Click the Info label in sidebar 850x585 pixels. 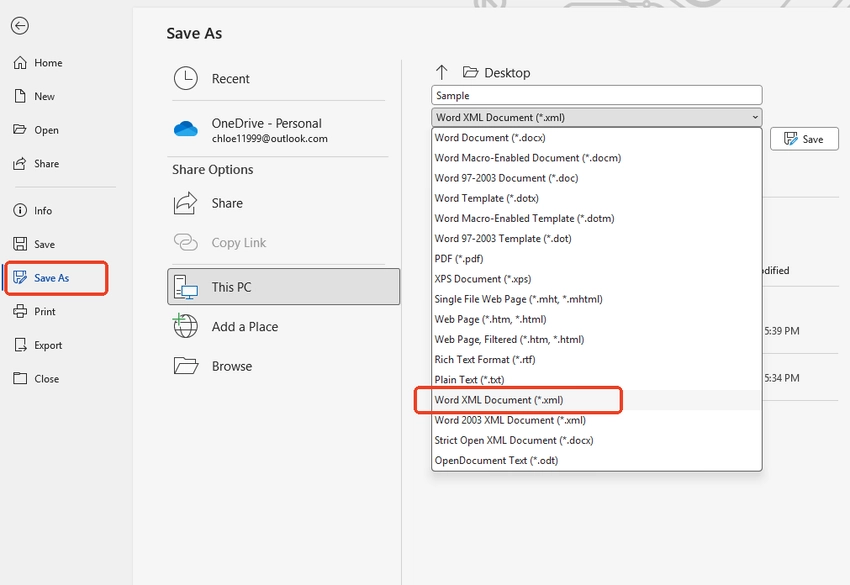coord(43,210)
